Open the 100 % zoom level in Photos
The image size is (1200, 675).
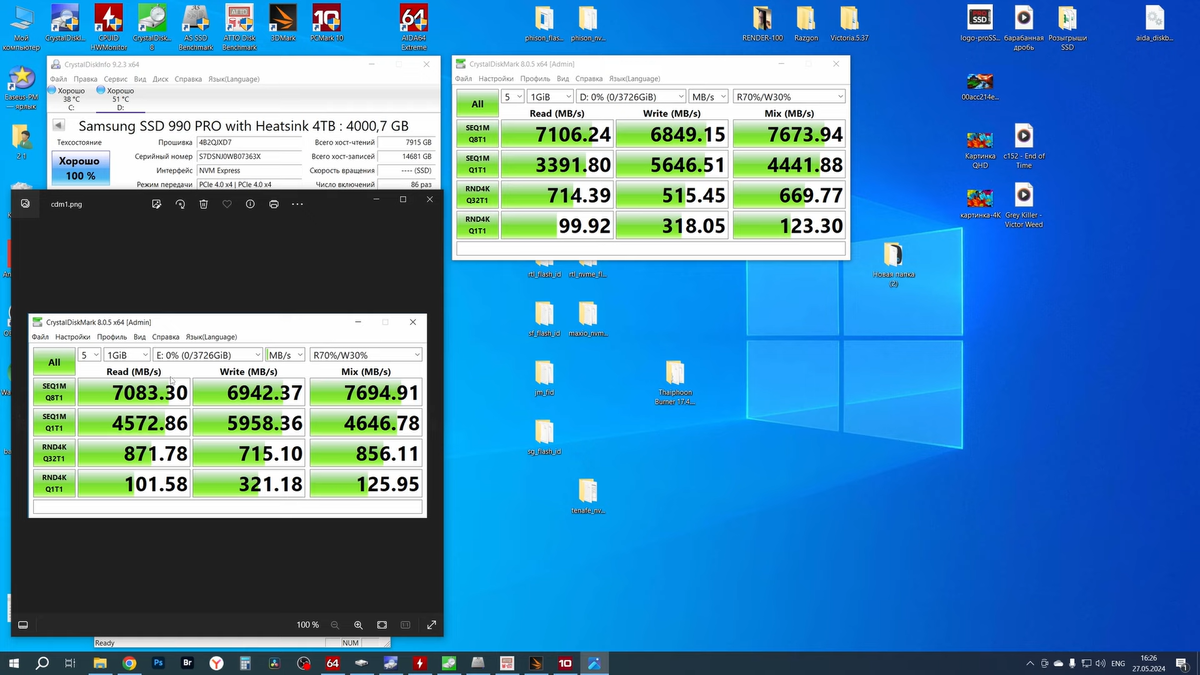[308, 625]
